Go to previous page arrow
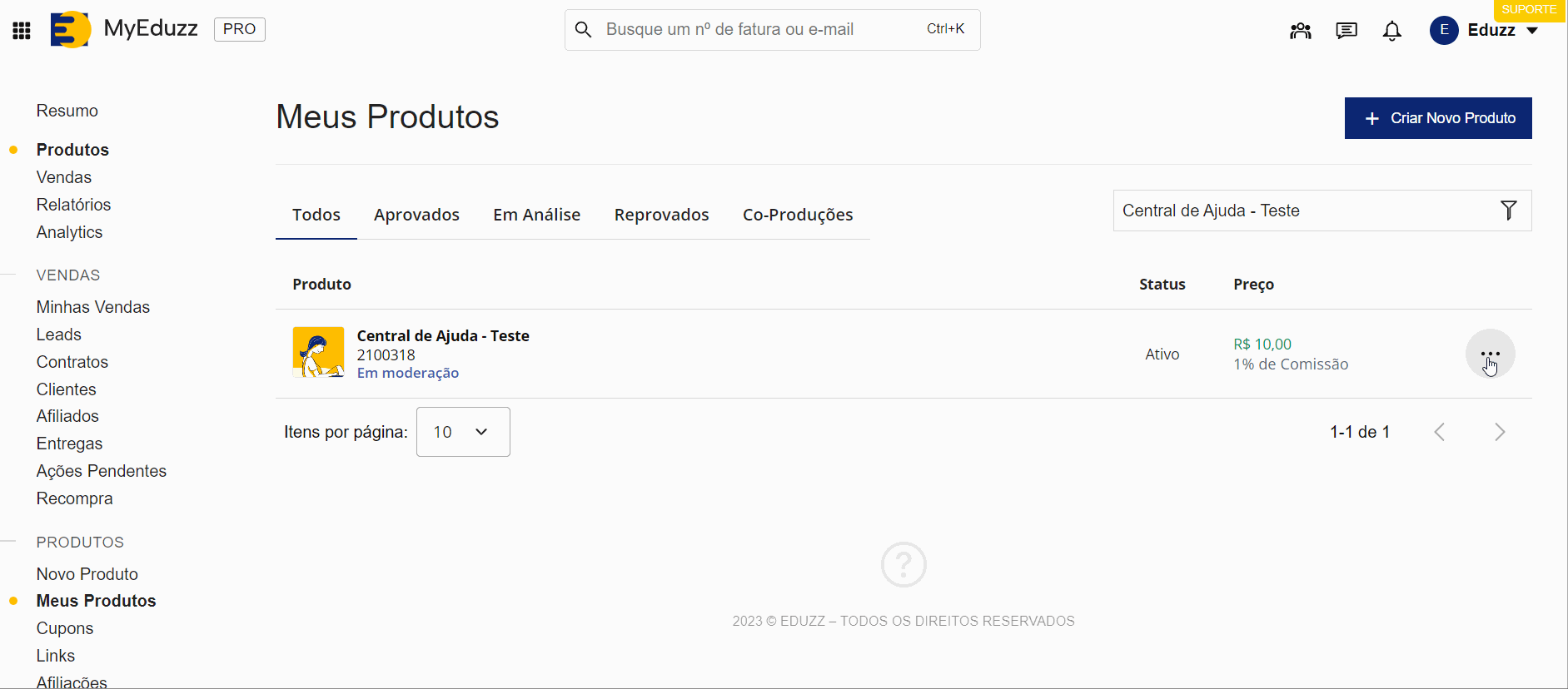 [x=1439, y=432]
